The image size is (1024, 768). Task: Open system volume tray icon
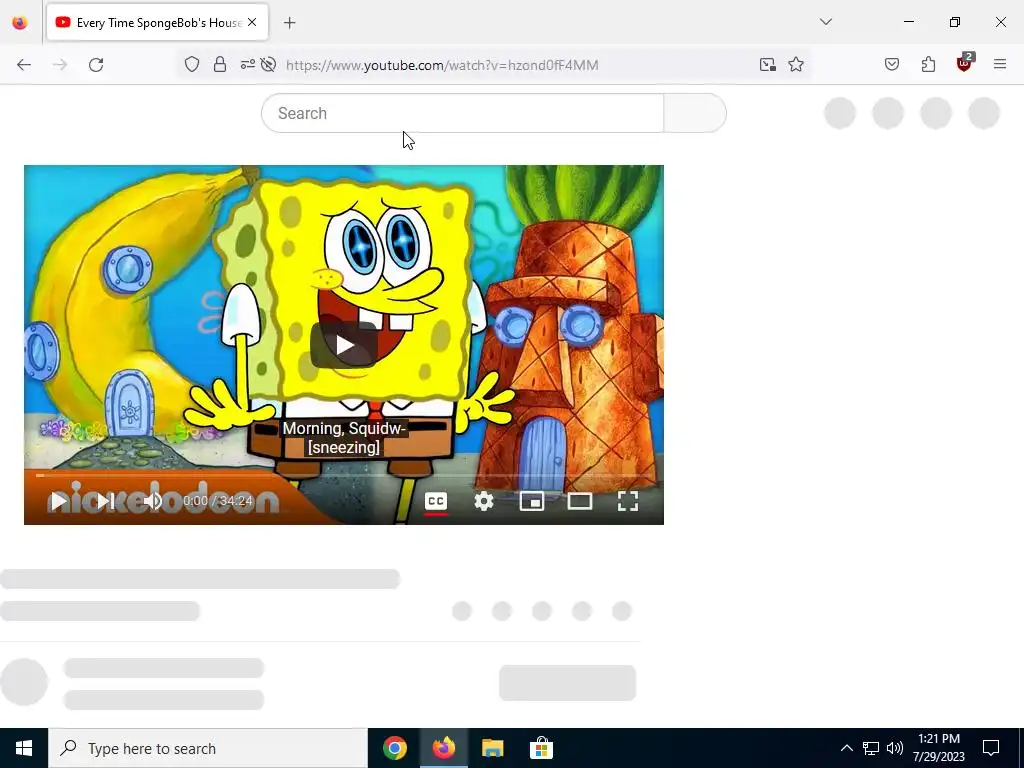click(x=895, y=748)
